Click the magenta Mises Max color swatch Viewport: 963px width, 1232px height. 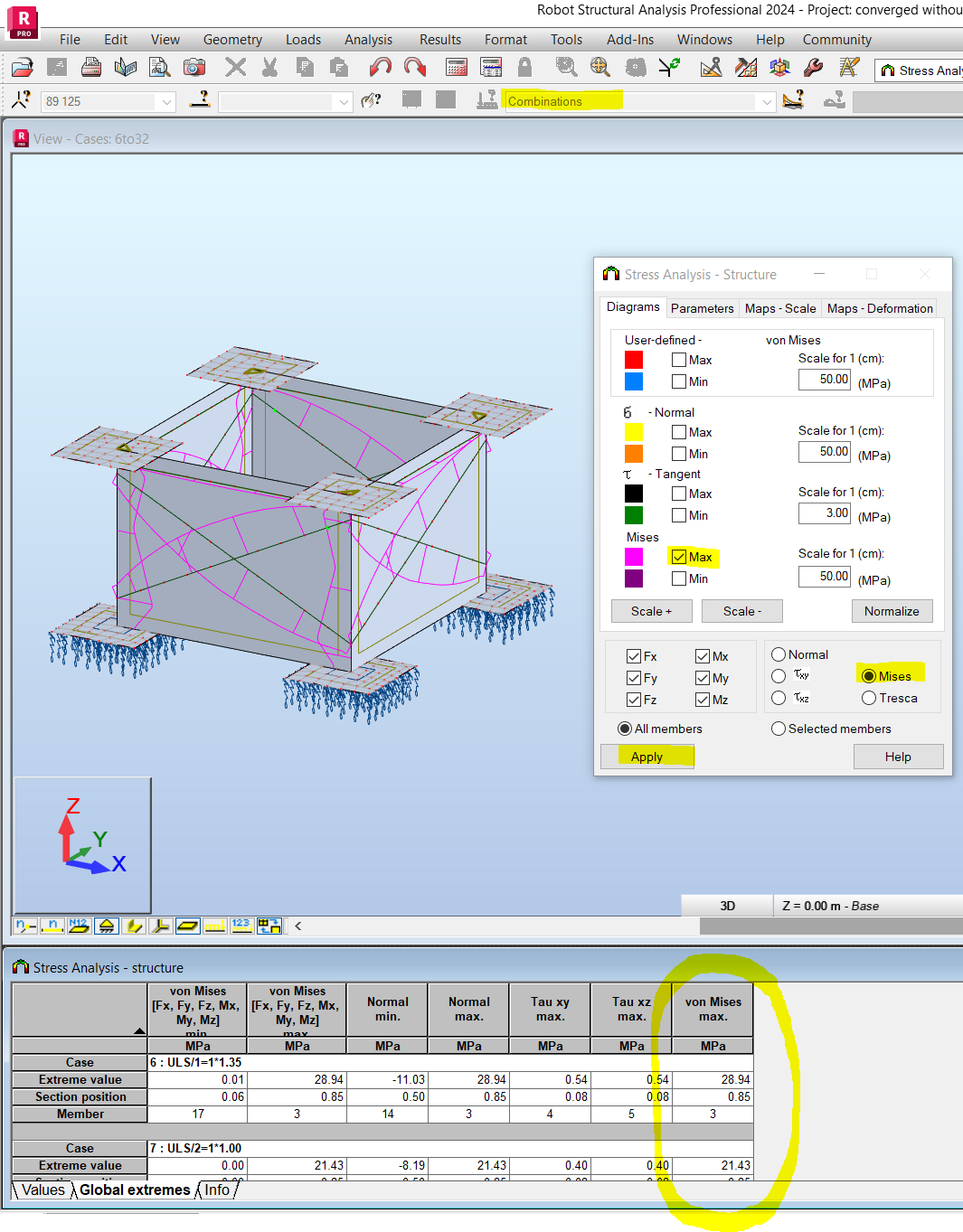point(633,557)
